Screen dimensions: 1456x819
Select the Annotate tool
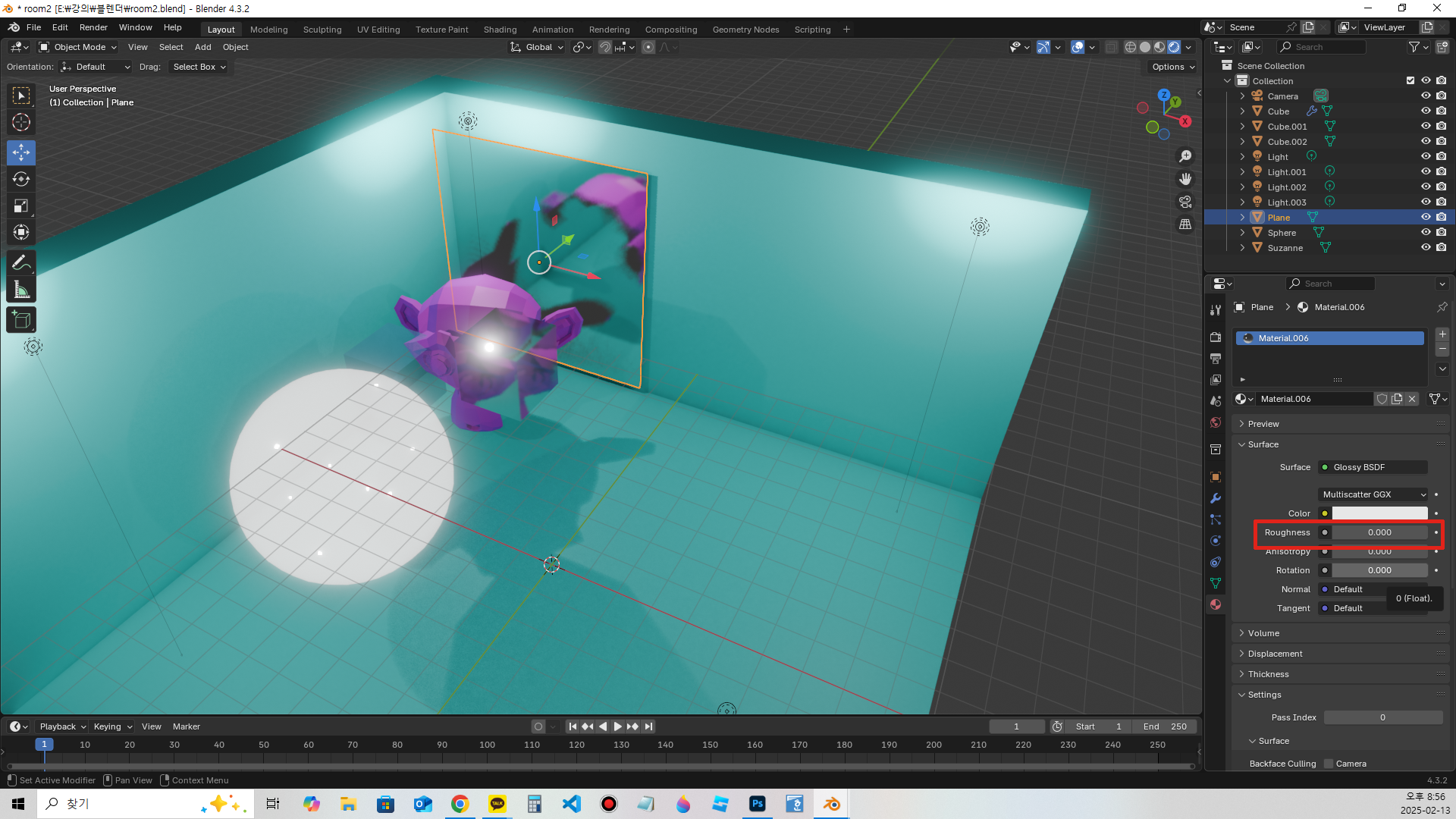pos(21,263)
